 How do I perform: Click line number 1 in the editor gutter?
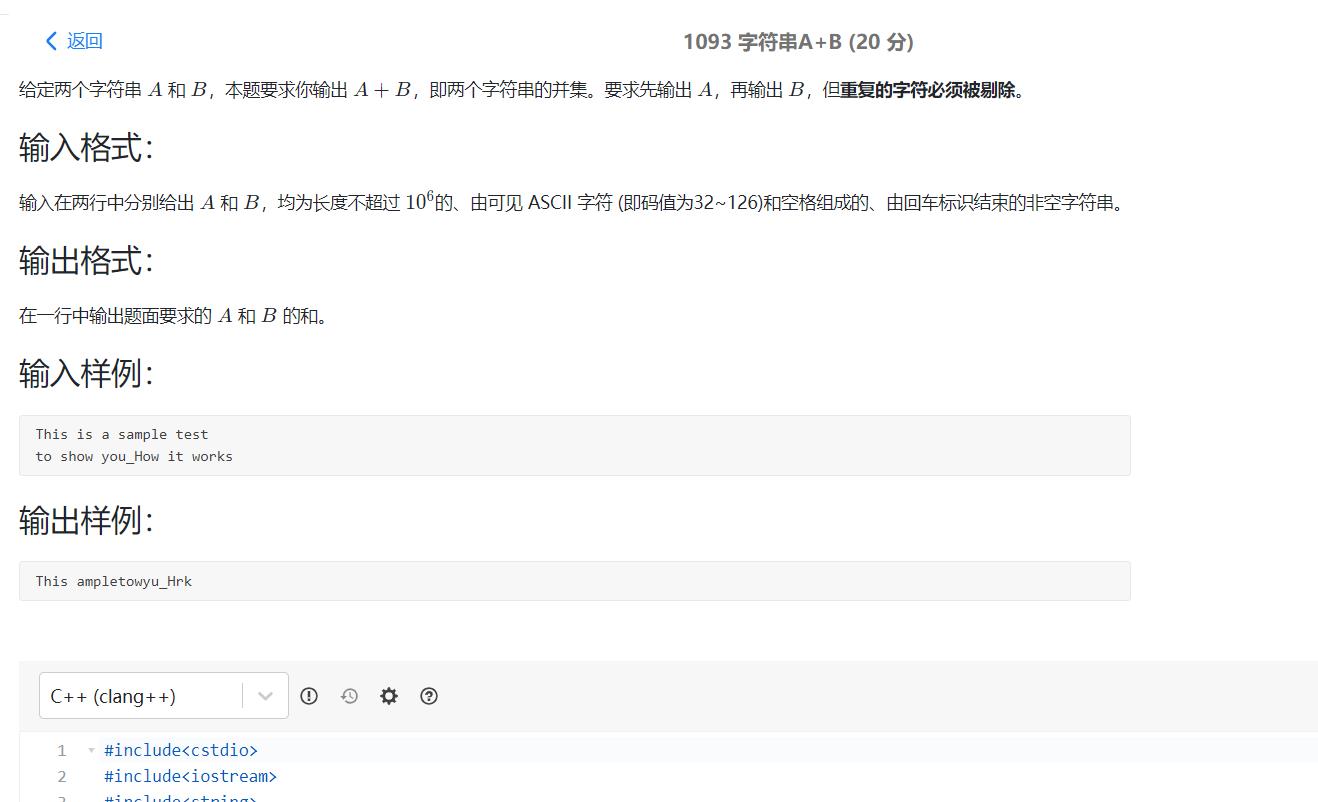pyautogui.click(x=61, y=750)
